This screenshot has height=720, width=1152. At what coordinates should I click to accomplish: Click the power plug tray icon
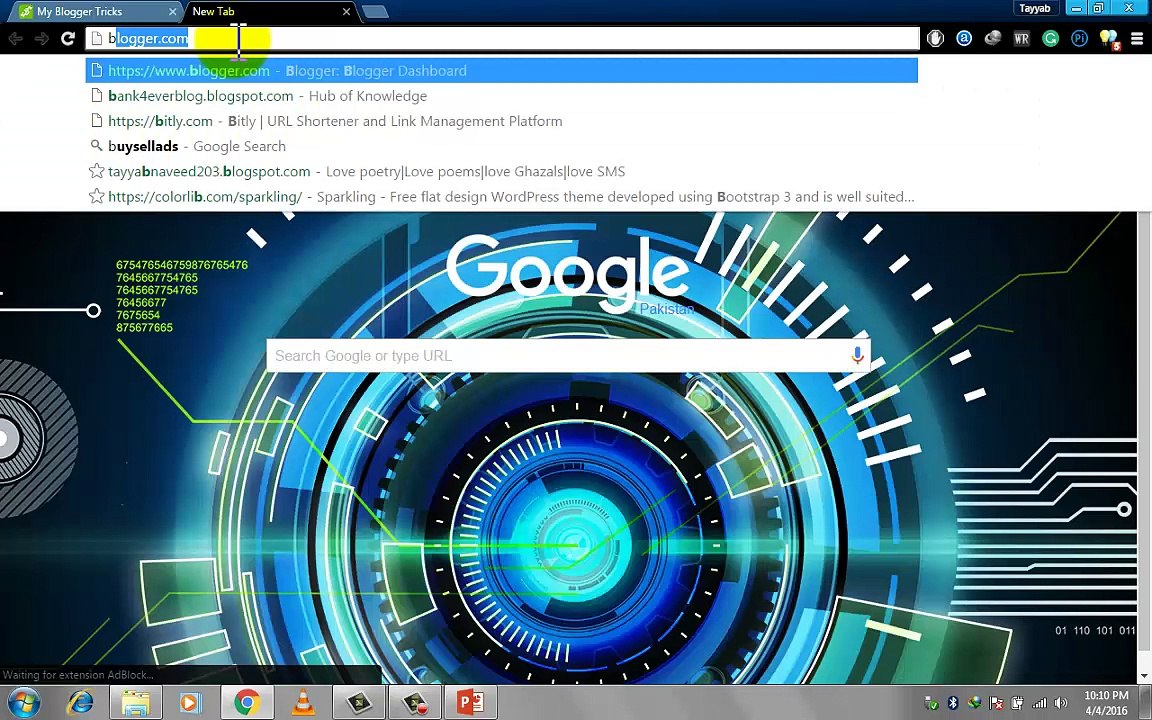point(1018,703)
